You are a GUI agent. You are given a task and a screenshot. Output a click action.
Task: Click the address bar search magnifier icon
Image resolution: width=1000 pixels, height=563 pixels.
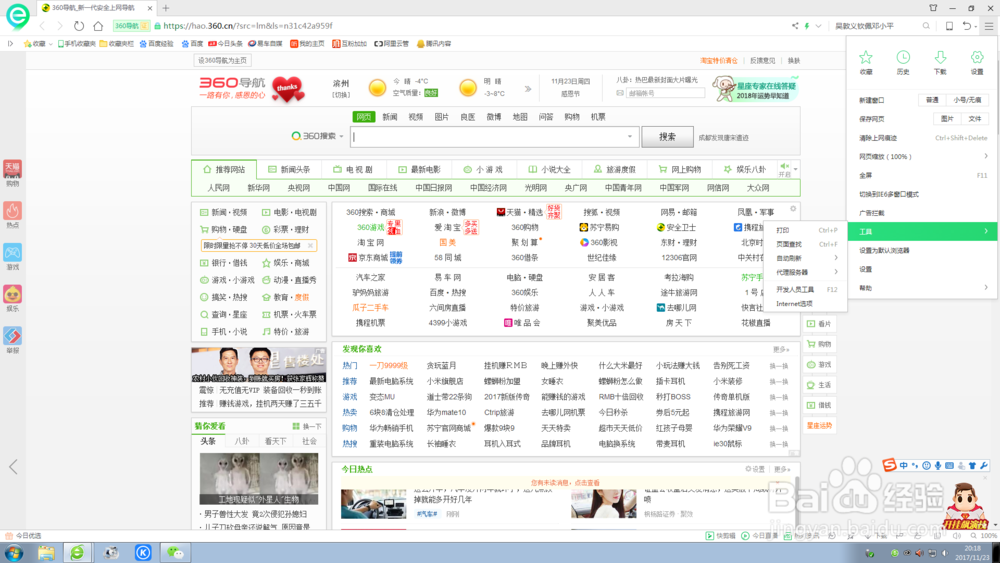[x=926, y=26]
